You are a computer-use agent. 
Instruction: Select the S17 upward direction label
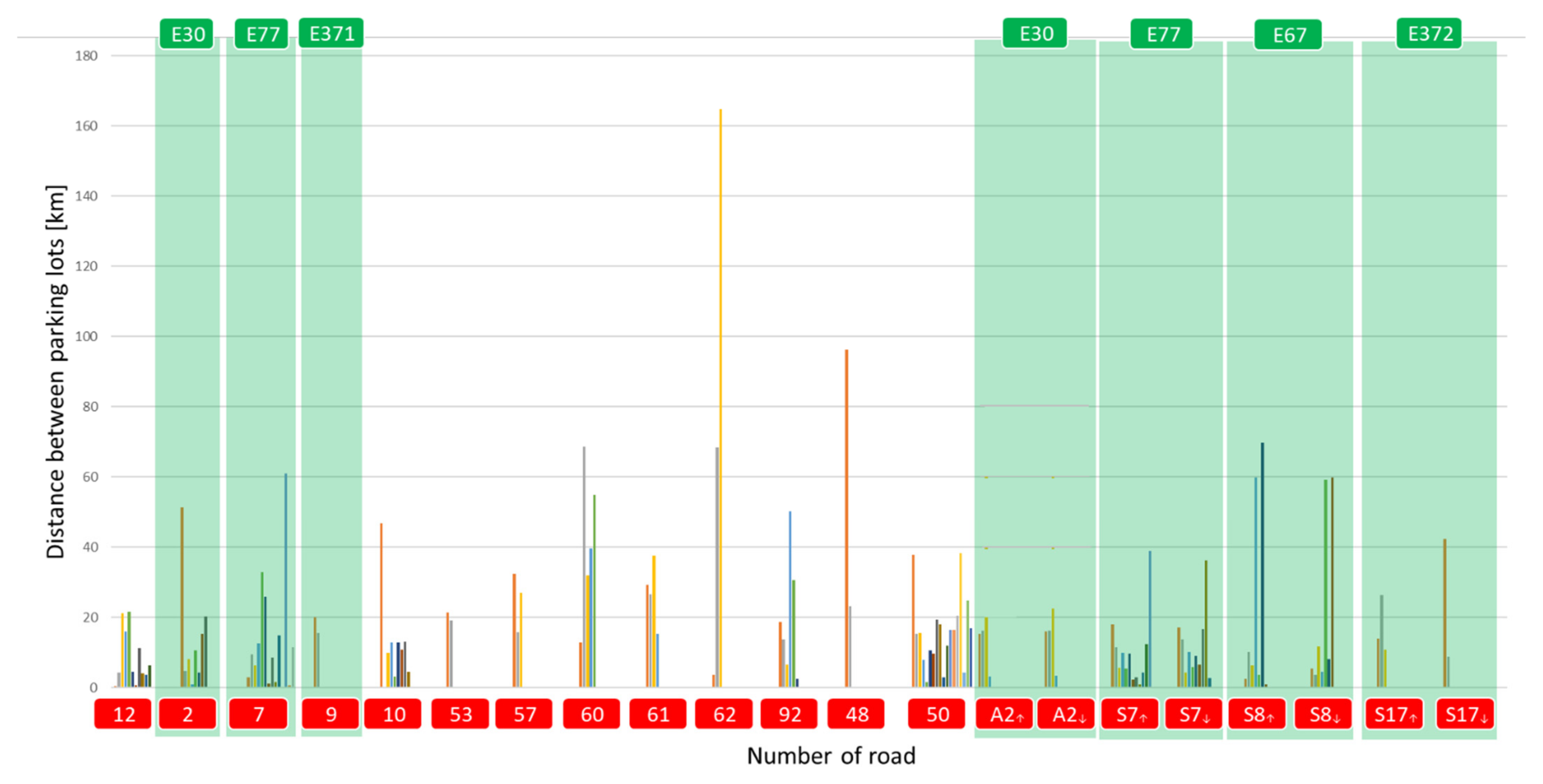(1395, 714)
